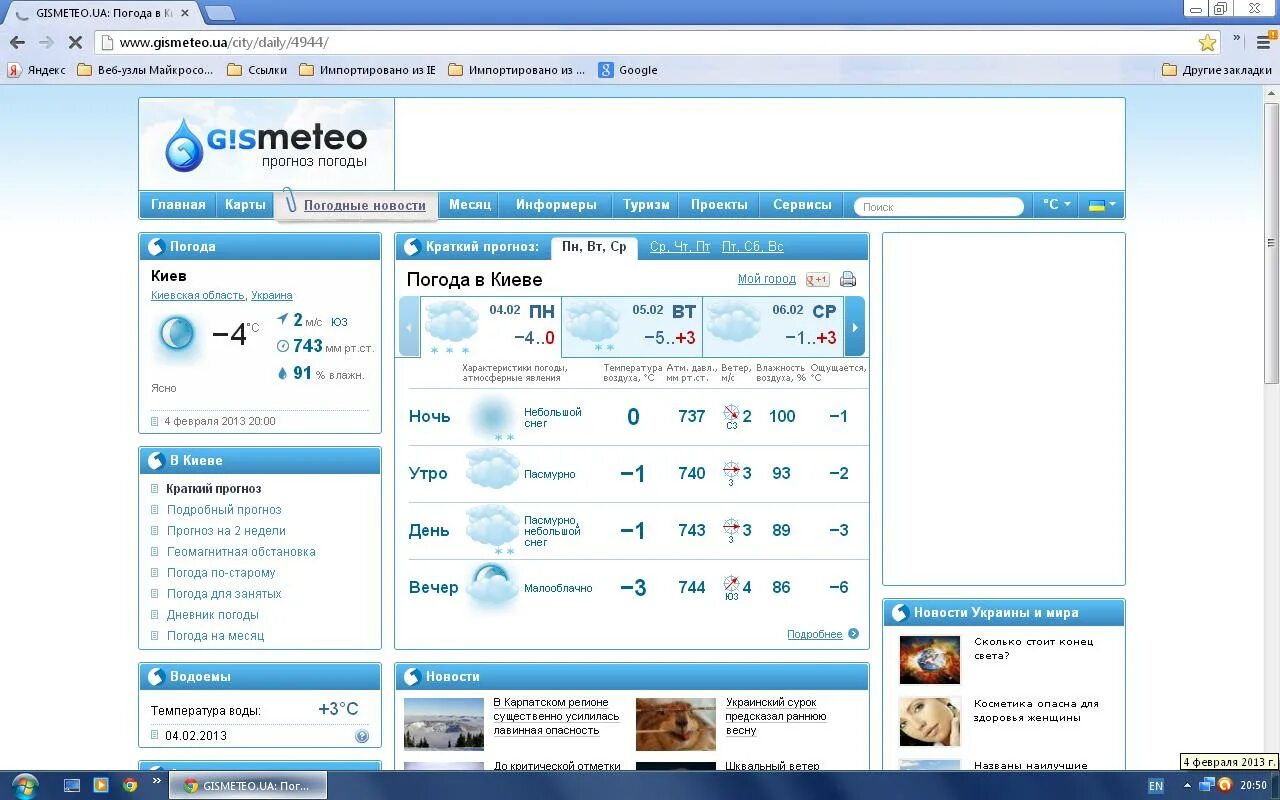Open Погода по-старому link
1280x800 pixels.
(x=221, y=573)
